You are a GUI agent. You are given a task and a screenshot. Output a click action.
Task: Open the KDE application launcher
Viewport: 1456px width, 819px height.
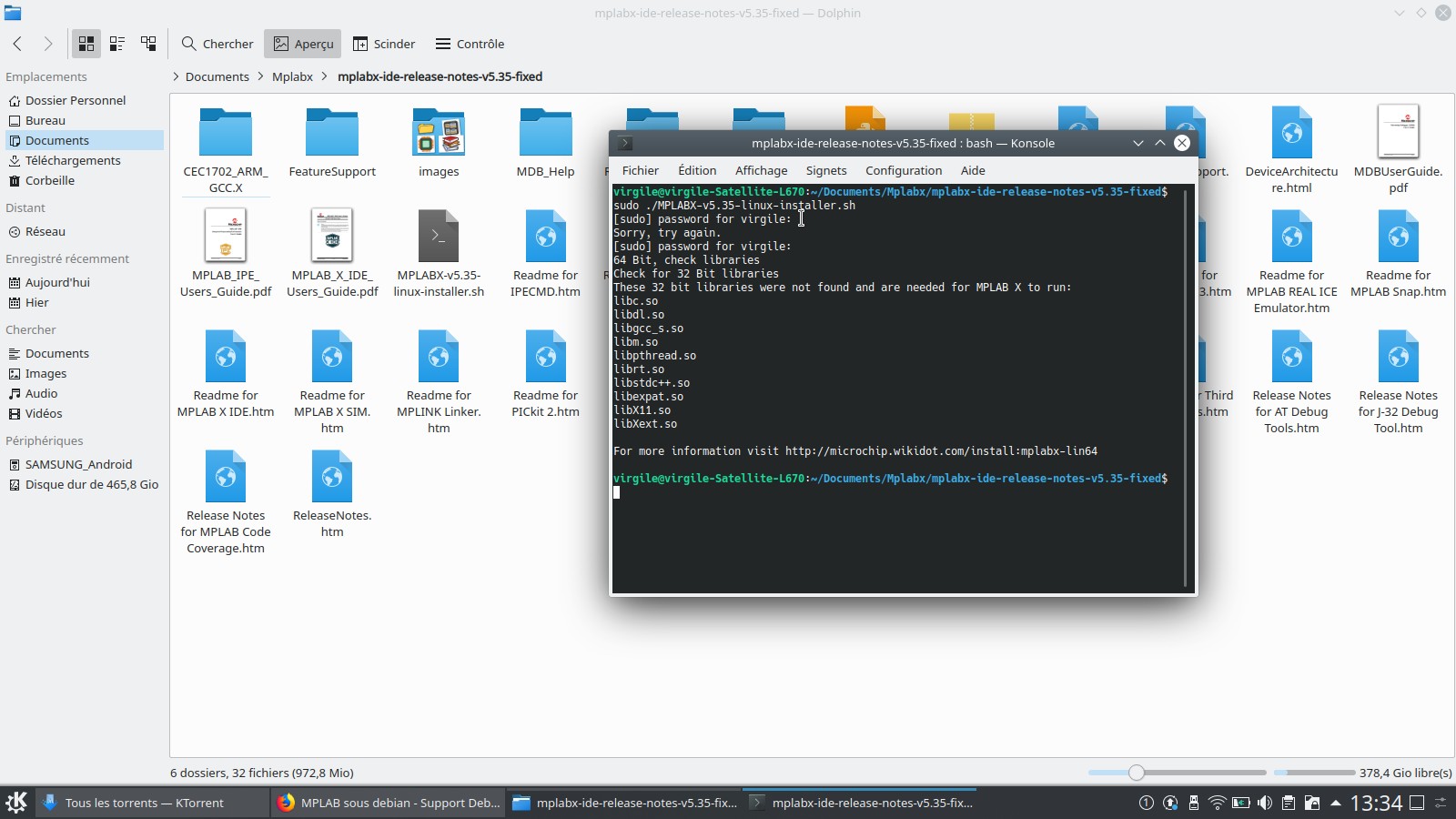(x=16, y=803)
